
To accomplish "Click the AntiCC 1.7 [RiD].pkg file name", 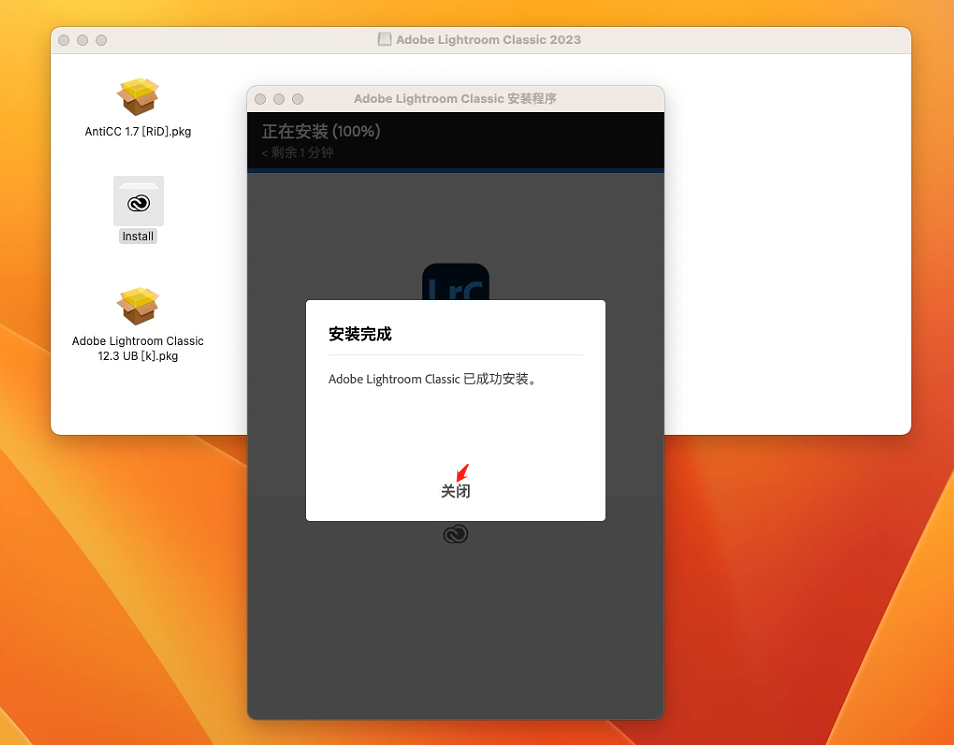I will click(138, 131).
